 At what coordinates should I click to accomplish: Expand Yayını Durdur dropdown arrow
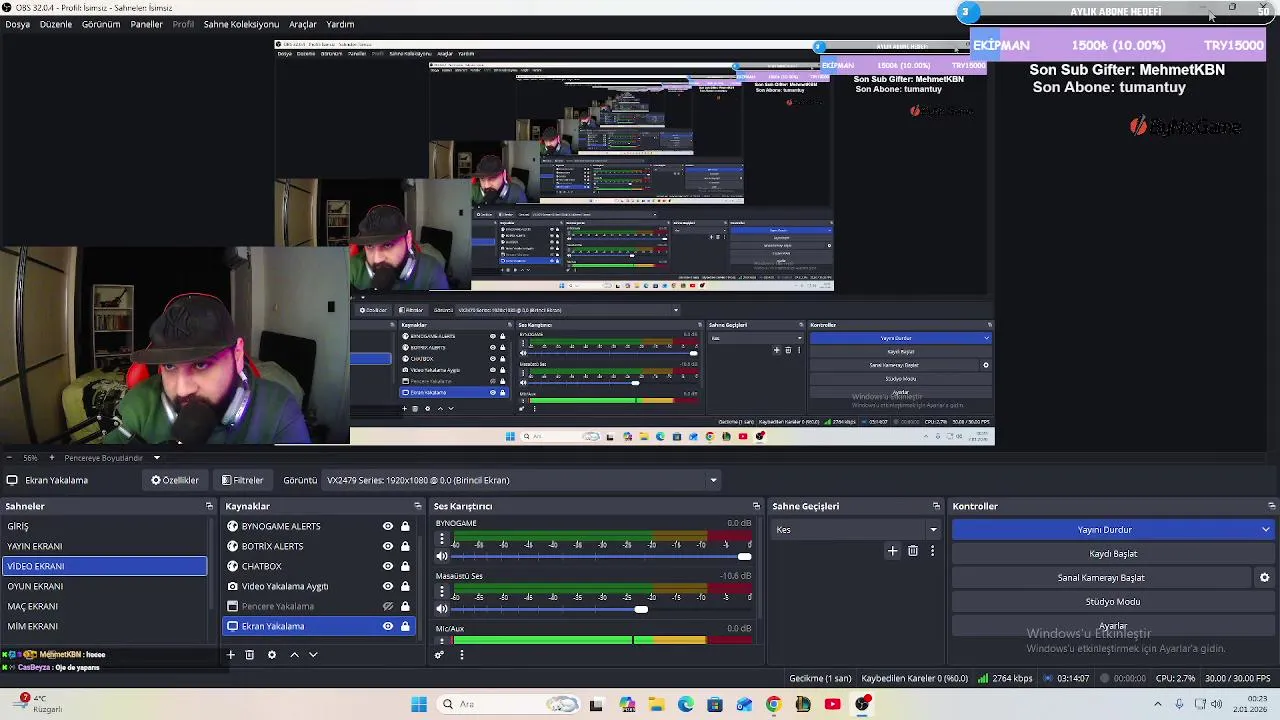tap(1266, 530)
